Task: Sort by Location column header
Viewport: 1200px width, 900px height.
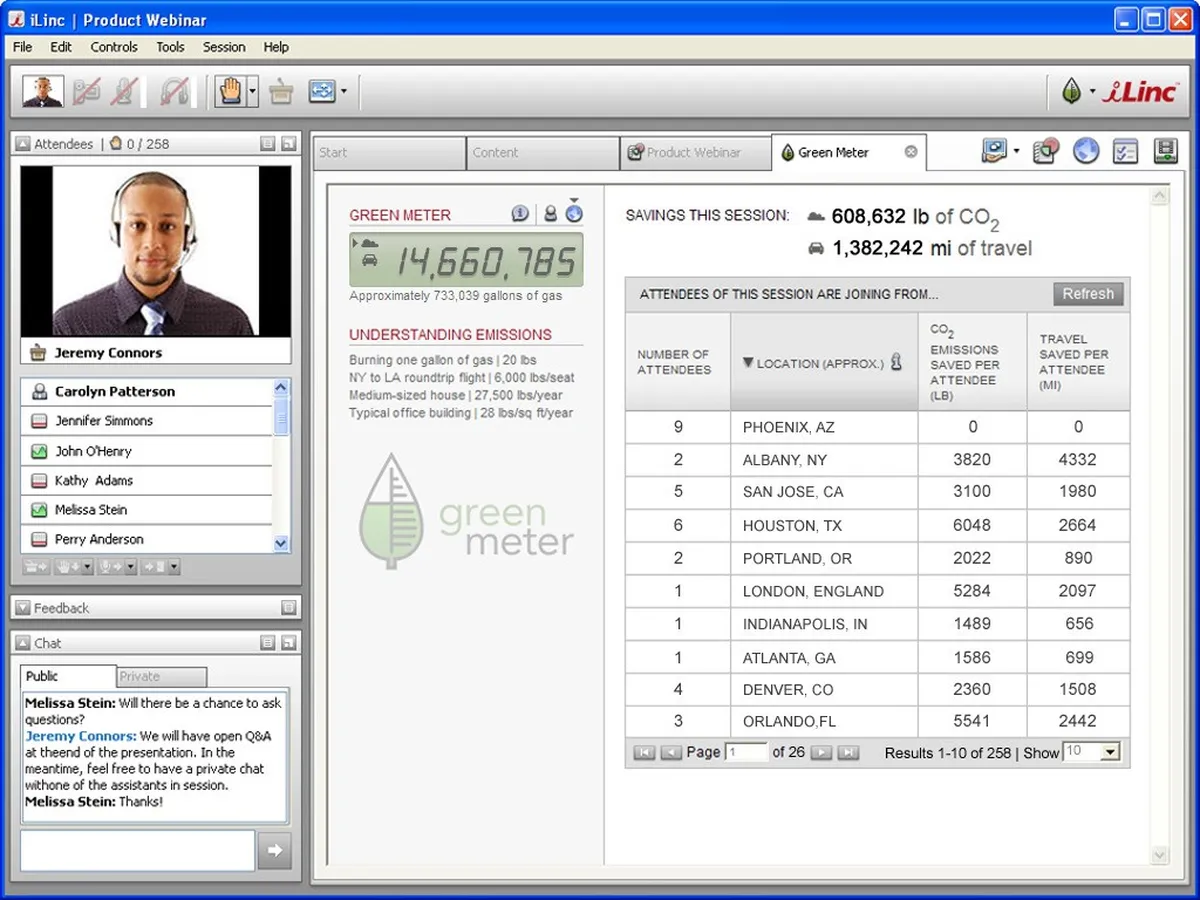Action: tap(823, 362)
